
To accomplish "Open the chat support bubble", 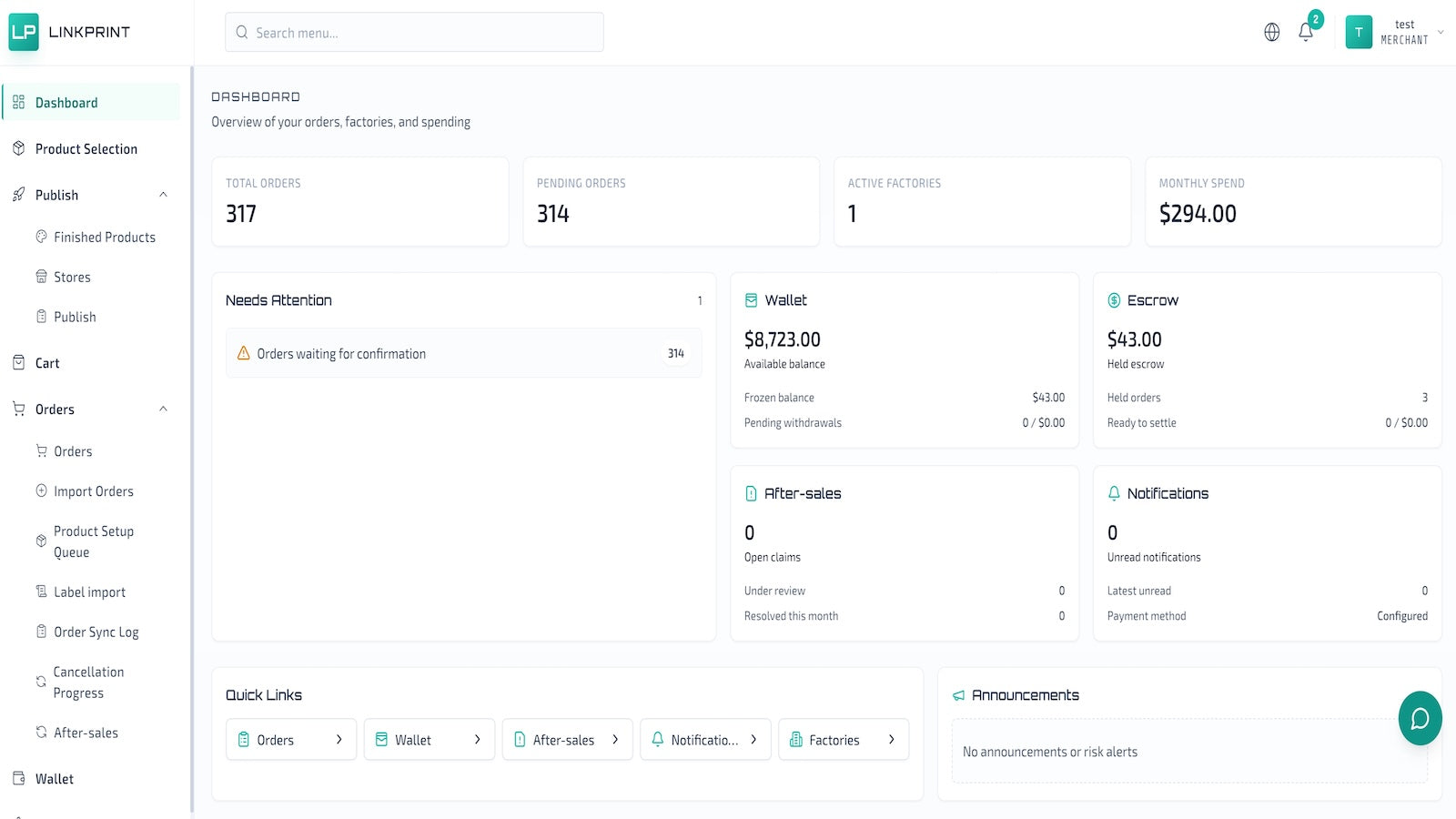I will [x=1420, y=719].
